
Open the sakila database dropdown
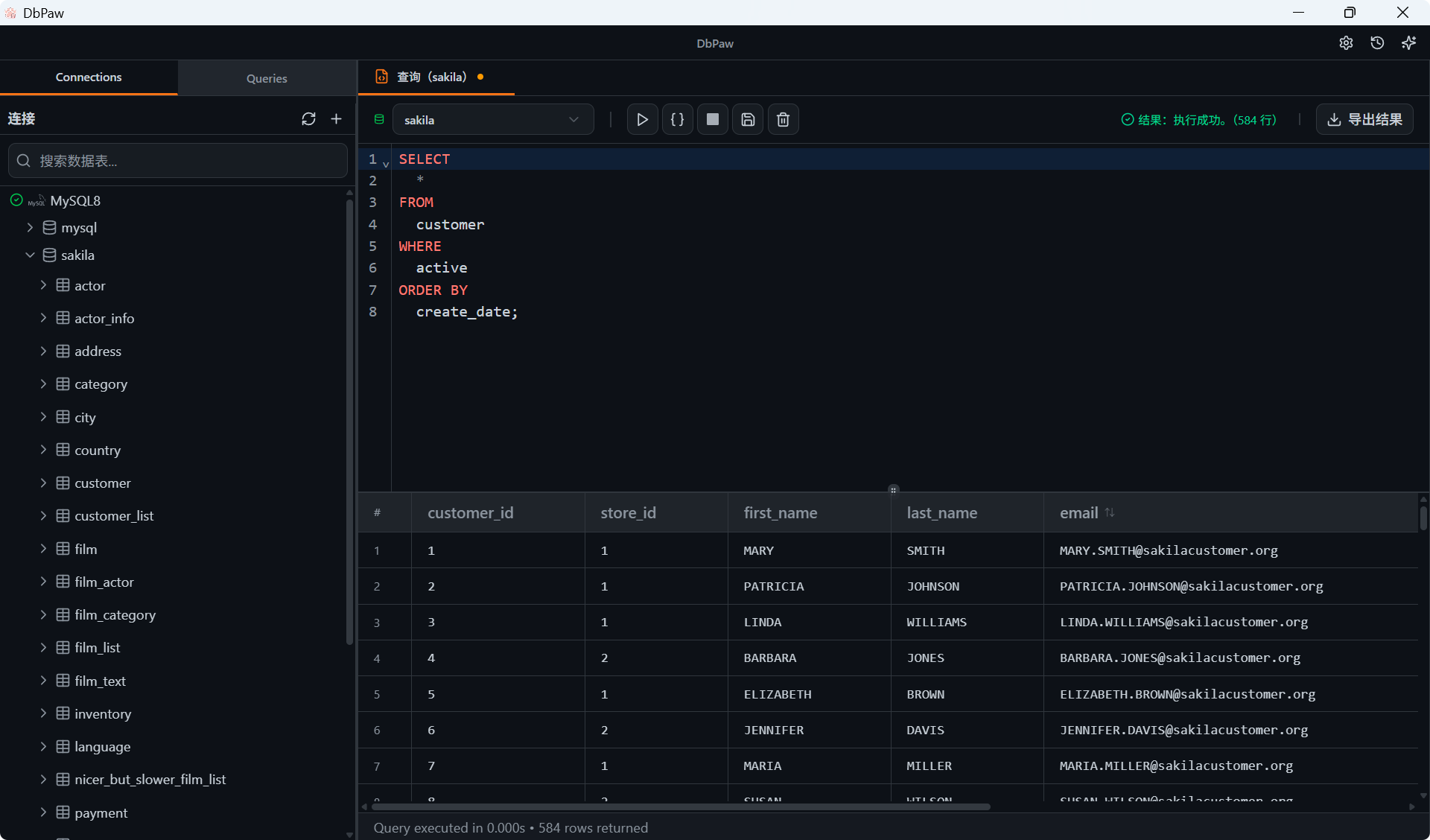click(x=492, y=120)
